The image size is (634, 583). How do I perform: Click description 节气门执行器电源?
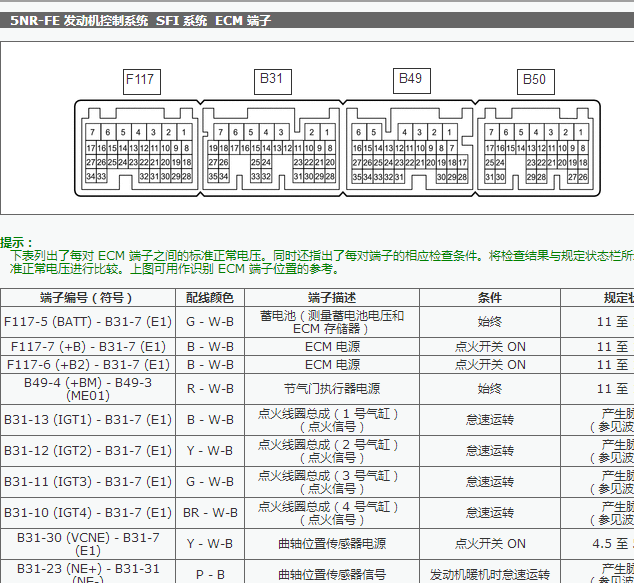[332, 389]
